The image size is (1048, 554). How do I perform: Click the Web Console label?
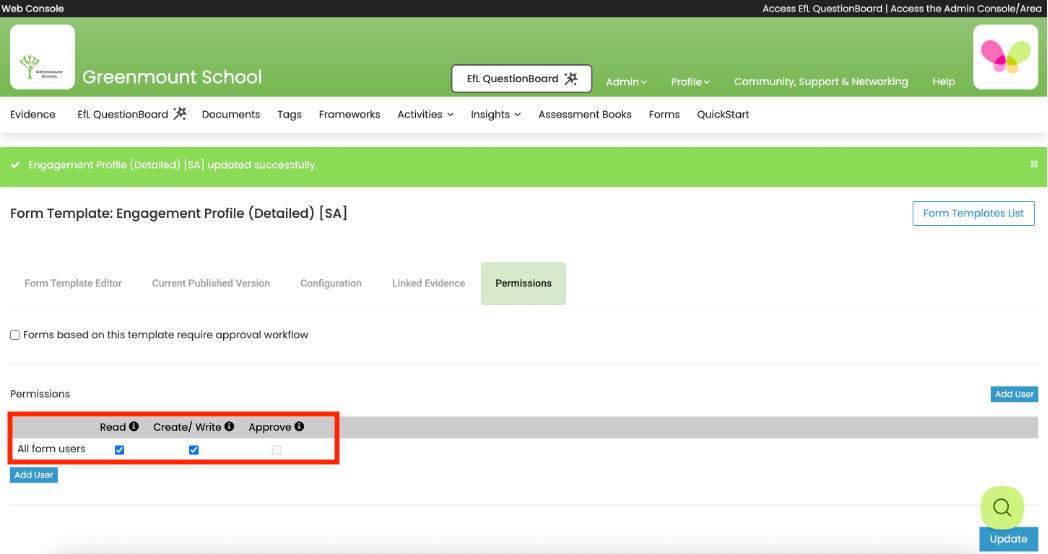pos(33,9)
